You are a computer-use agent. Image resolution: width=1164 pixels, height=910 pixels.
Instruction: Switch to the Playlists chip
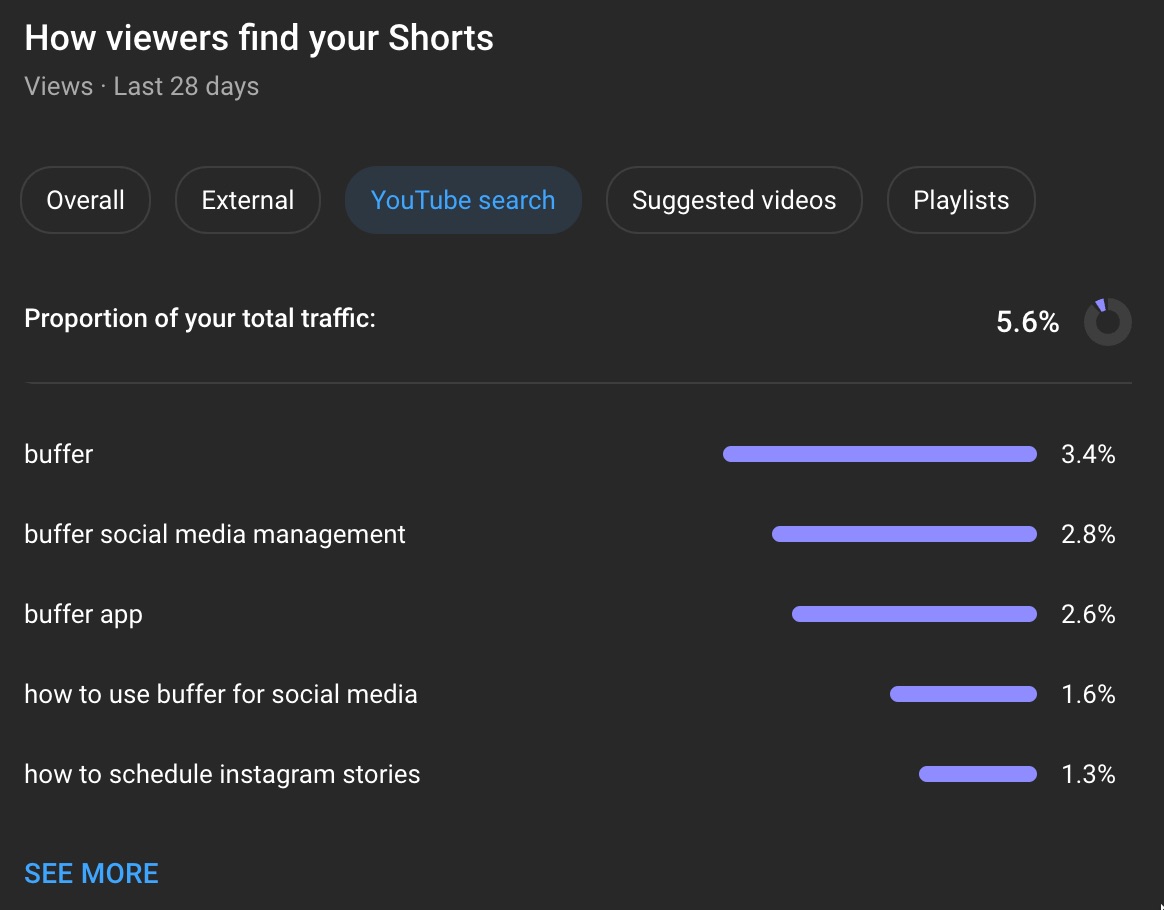pyautogui.click(x=961, y=200)
